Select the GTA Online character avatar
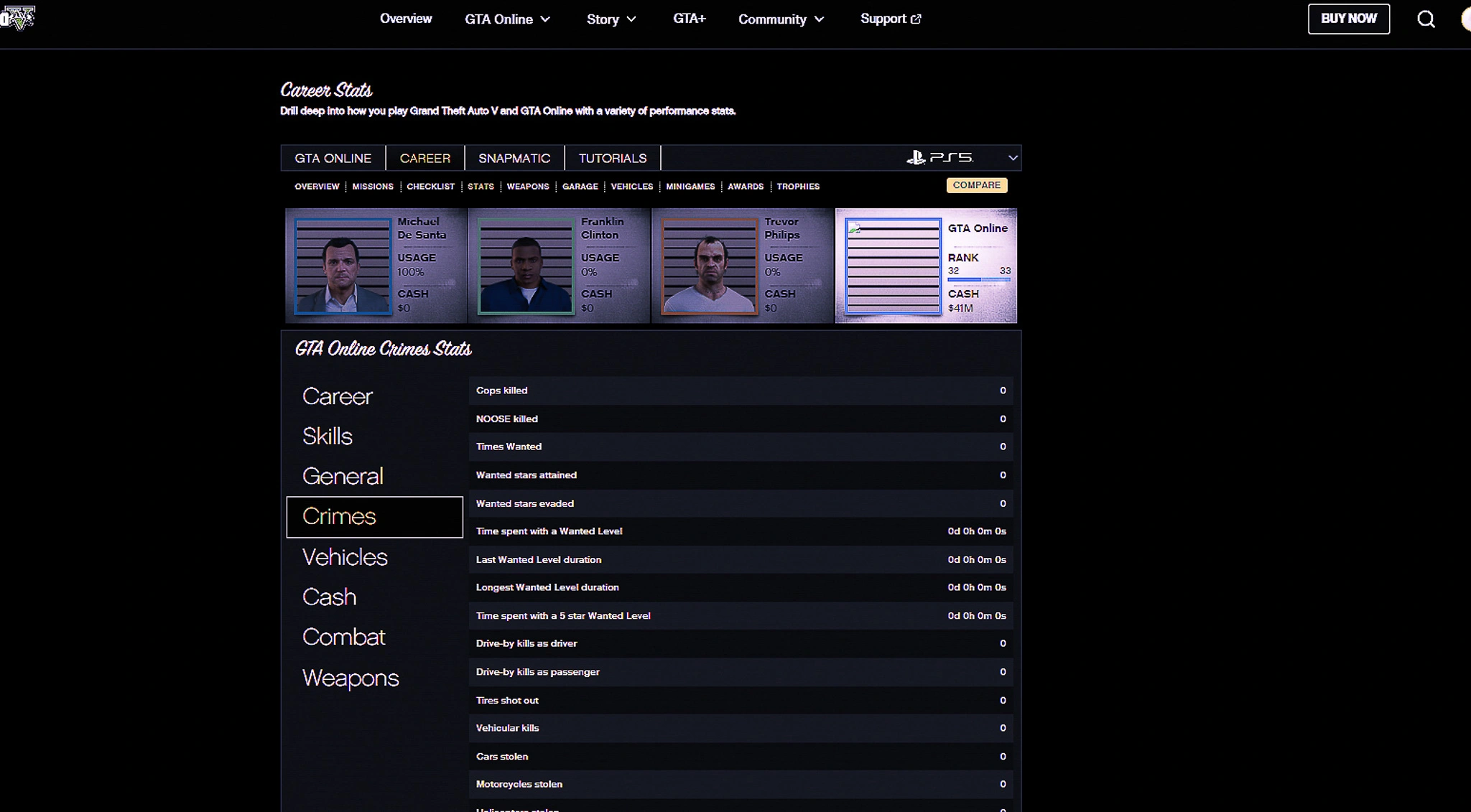1471x812 pixels. pyautogui.click(x=893, y=266)
